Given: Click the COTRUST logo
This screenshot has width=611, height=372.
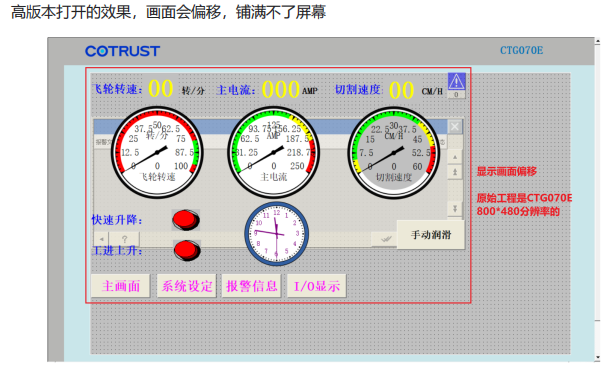Looking at the screenshot, I should 122,51.
